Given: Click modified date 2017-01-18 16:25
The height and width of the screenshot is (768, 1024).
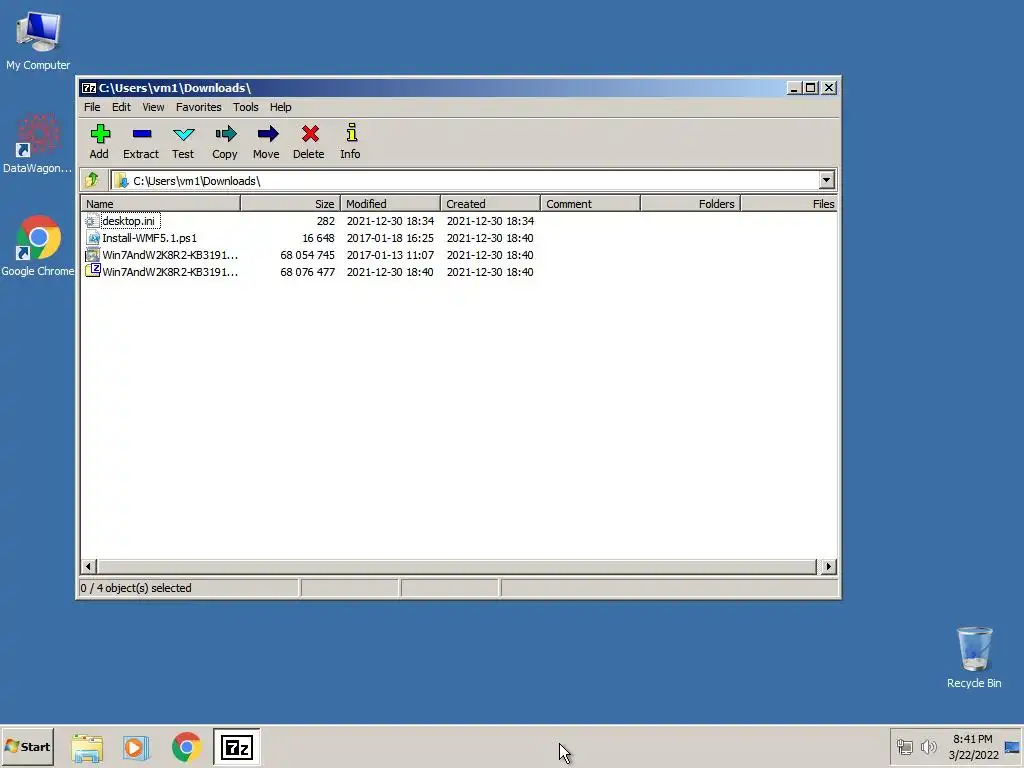Looking at the screenshot, I should (390, 238).
